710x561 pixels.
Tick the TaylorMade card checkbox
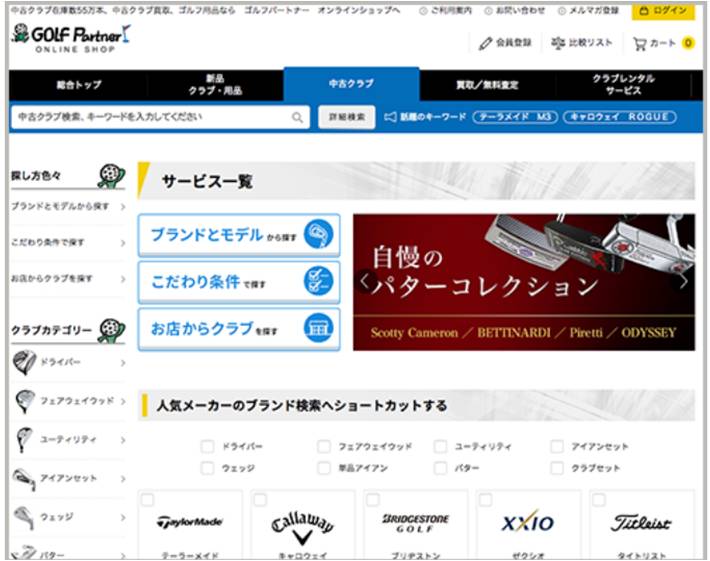[148, 500]
